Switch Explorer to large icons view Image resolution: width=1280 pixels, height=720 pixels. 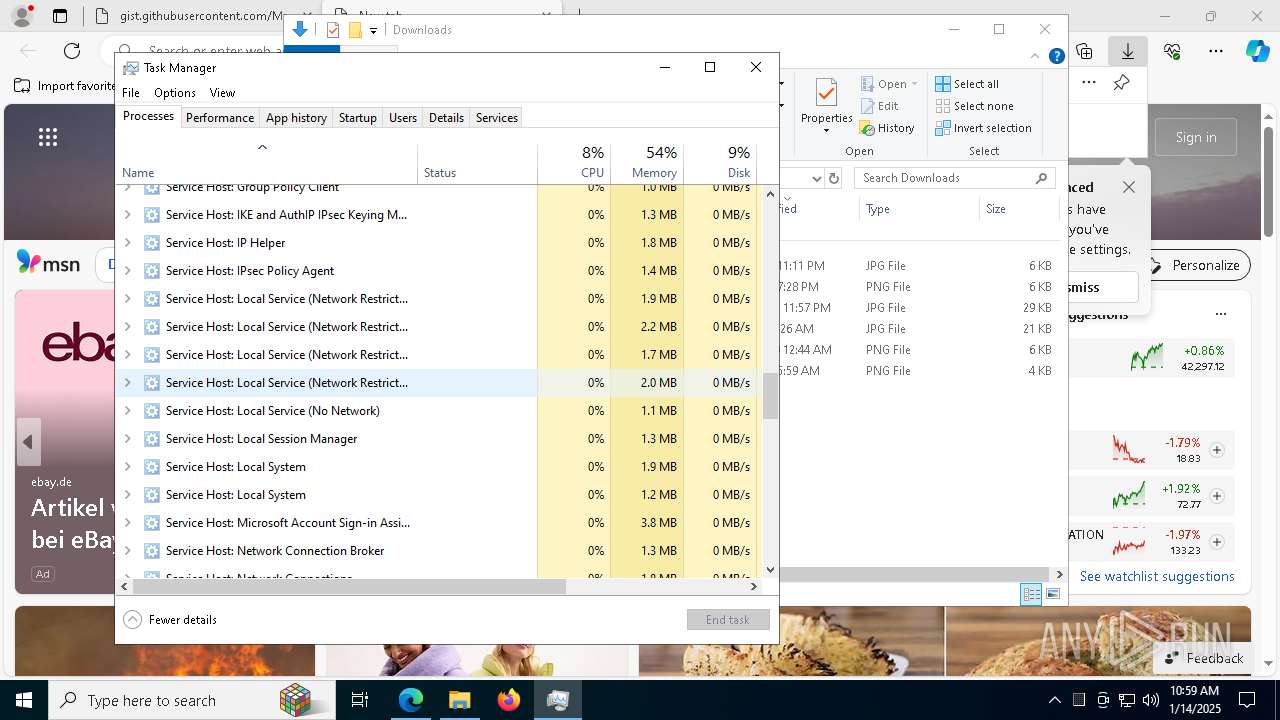[x=1052, y=594]
